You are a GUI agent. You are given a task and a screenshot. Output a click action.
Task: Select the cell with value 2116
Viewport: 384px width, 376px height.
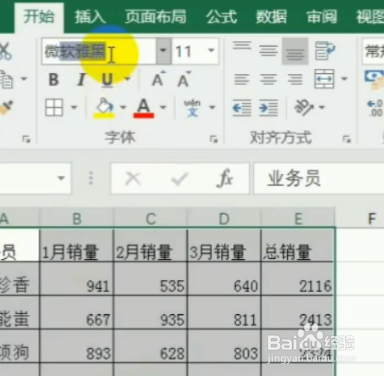click(x=297, y=279)
